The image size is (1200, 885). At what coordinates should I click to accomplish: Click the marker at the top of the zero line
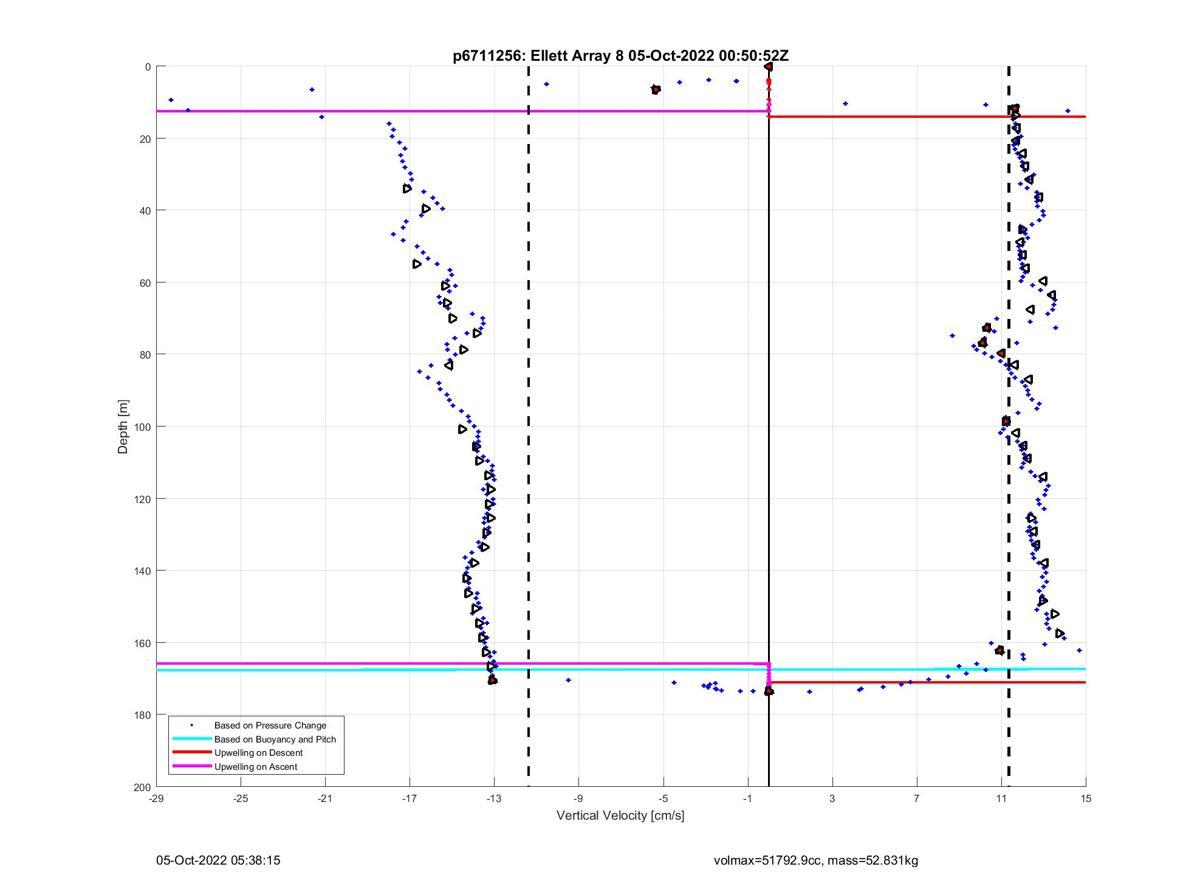pos(768,67)
